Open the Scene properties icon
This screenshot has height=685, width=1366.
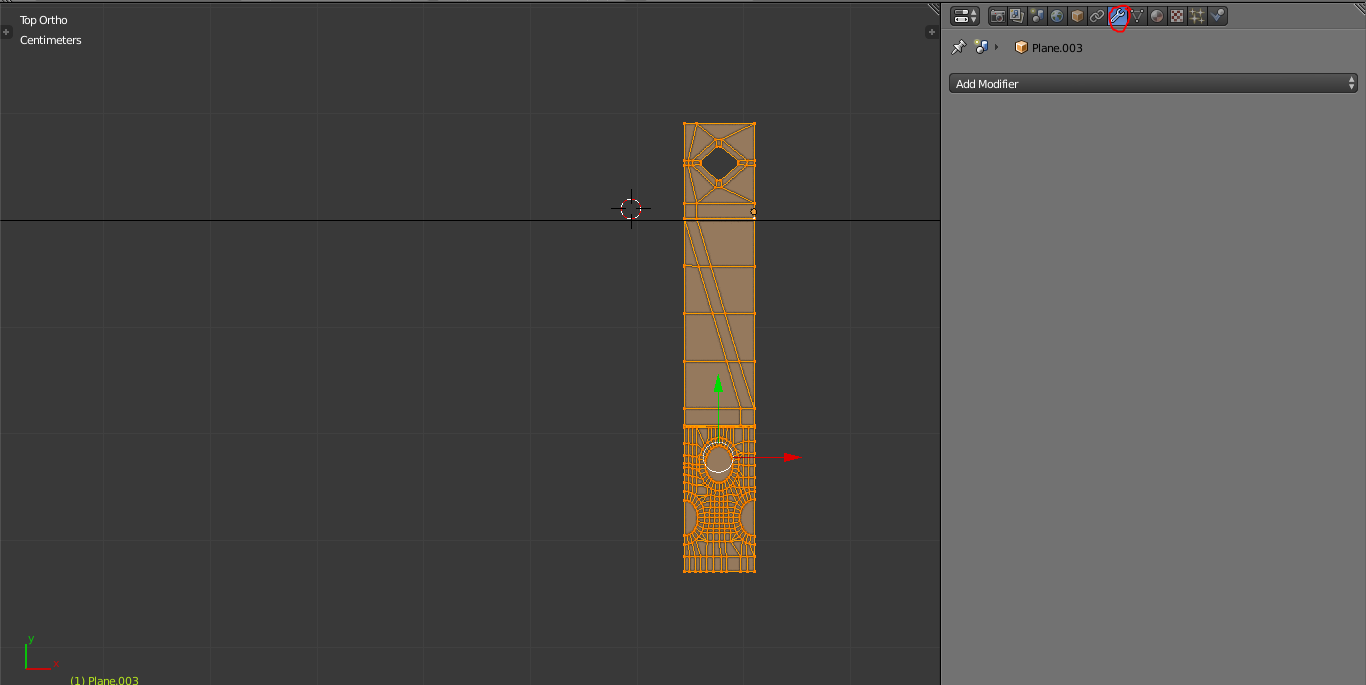coord(1036,15)
